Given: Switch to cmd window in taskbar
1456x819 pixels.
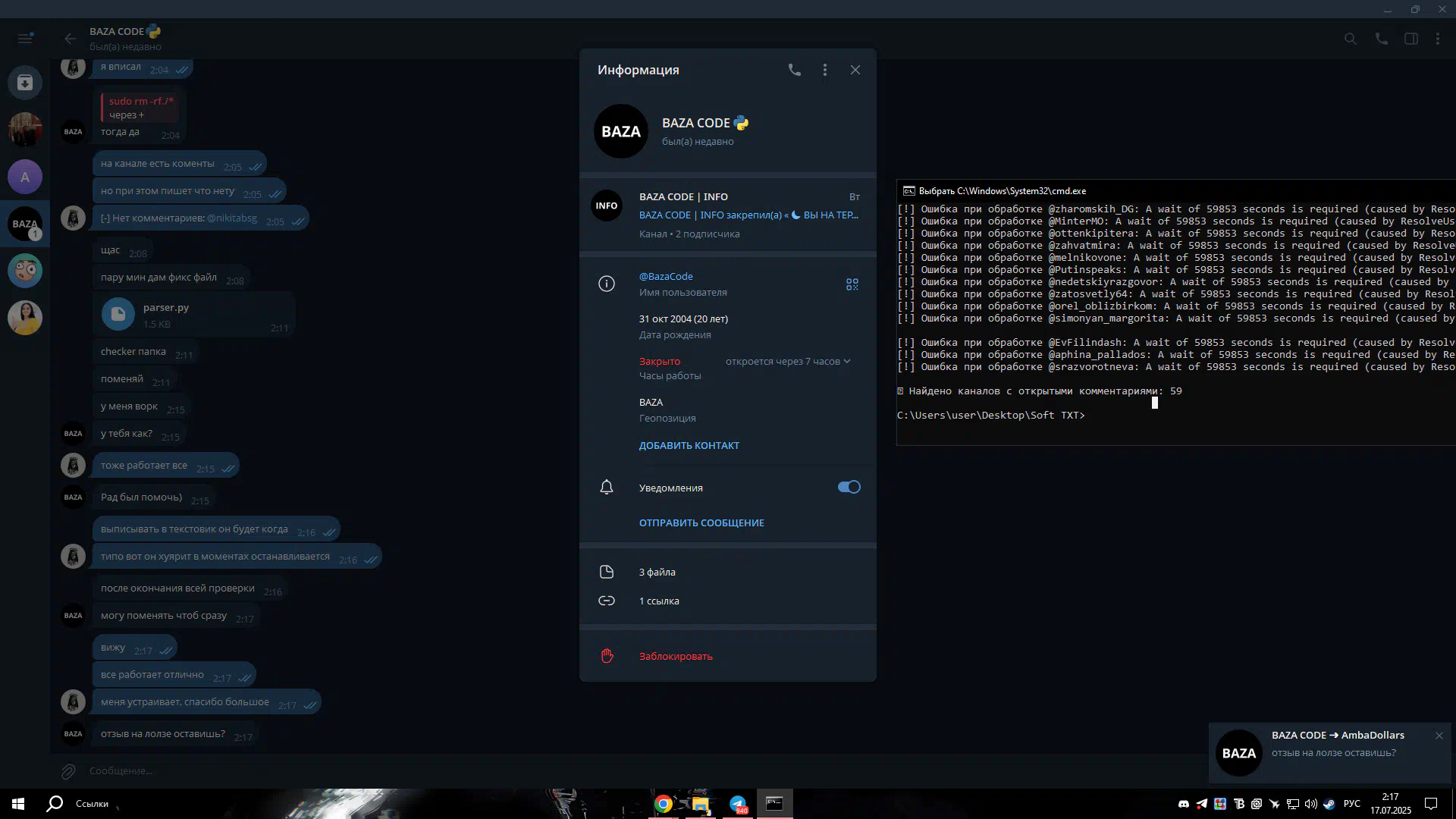Looking at the screenshot, I should pos(774,804).
